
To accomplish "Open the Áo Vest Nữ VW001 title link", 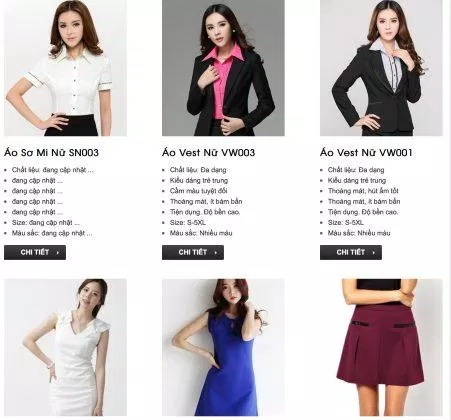I will tap(366, 153).
